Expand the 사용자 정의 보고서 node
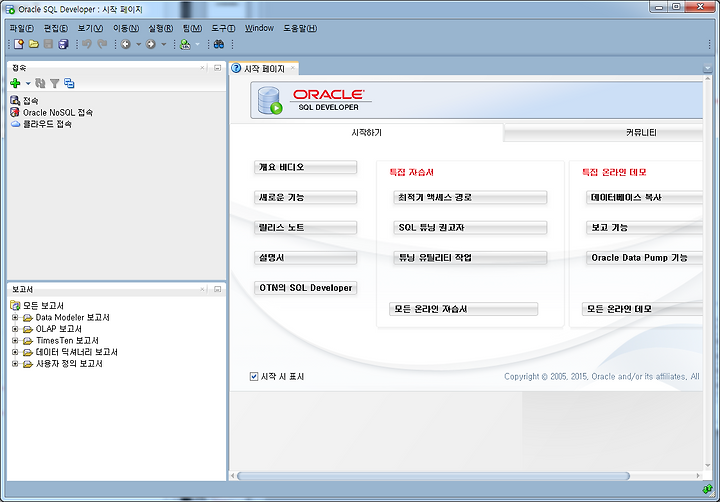 [x=15, y=363]
